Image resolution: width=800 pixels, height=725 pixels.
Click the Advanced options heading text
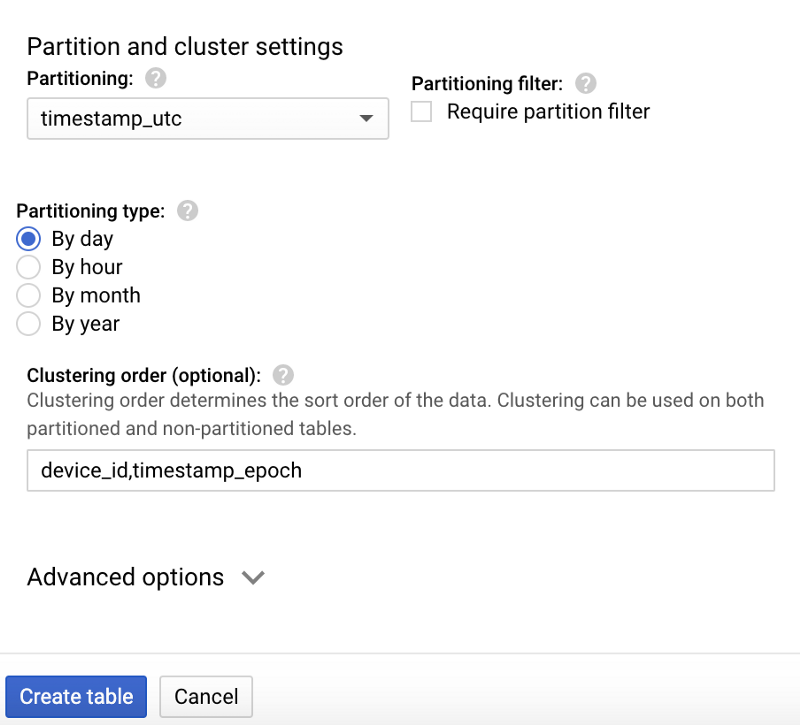(x=125, y=577)
